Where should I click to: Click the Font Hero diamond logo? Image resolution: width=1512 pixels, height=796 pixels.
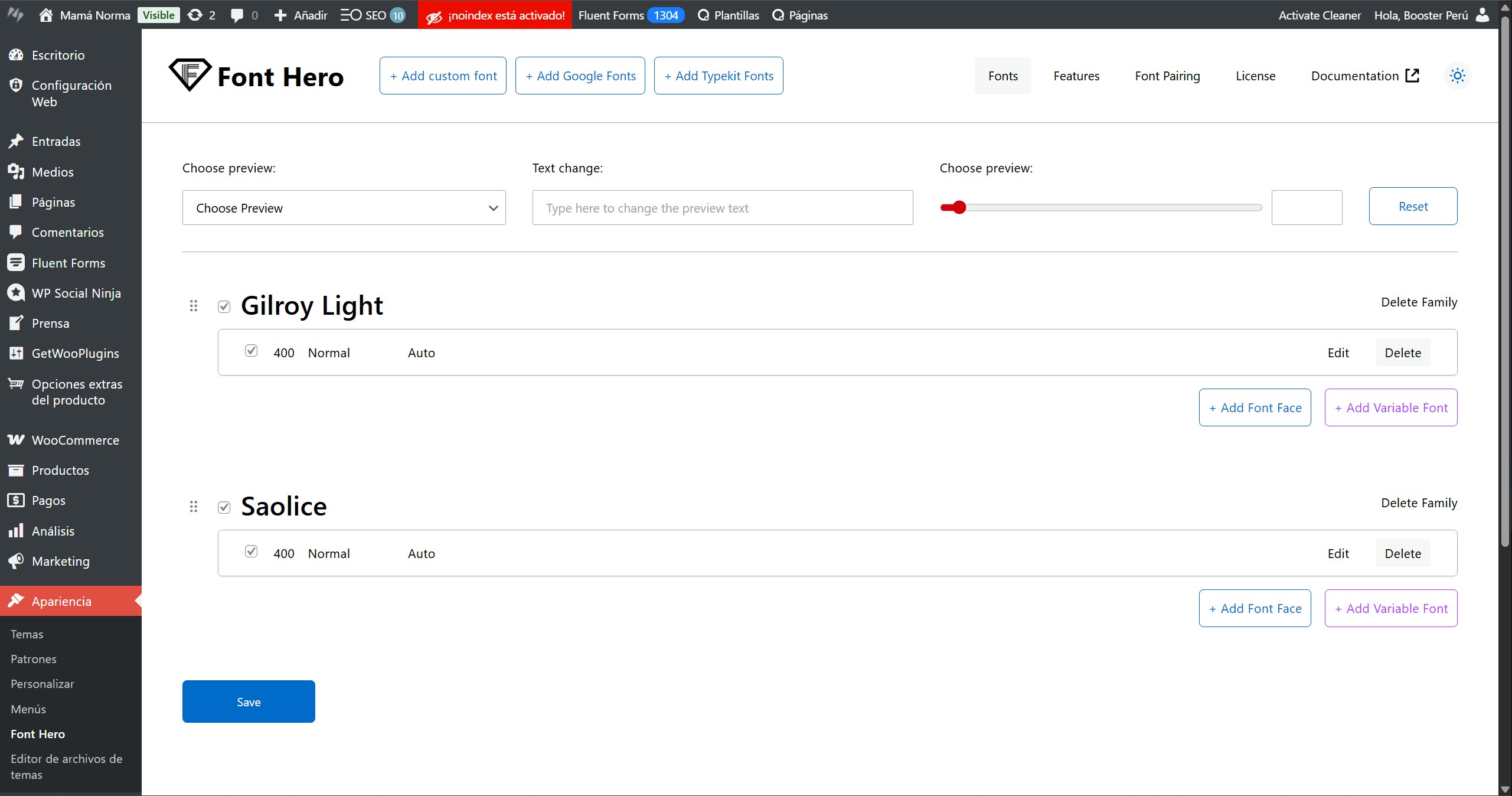click(190, 75)
